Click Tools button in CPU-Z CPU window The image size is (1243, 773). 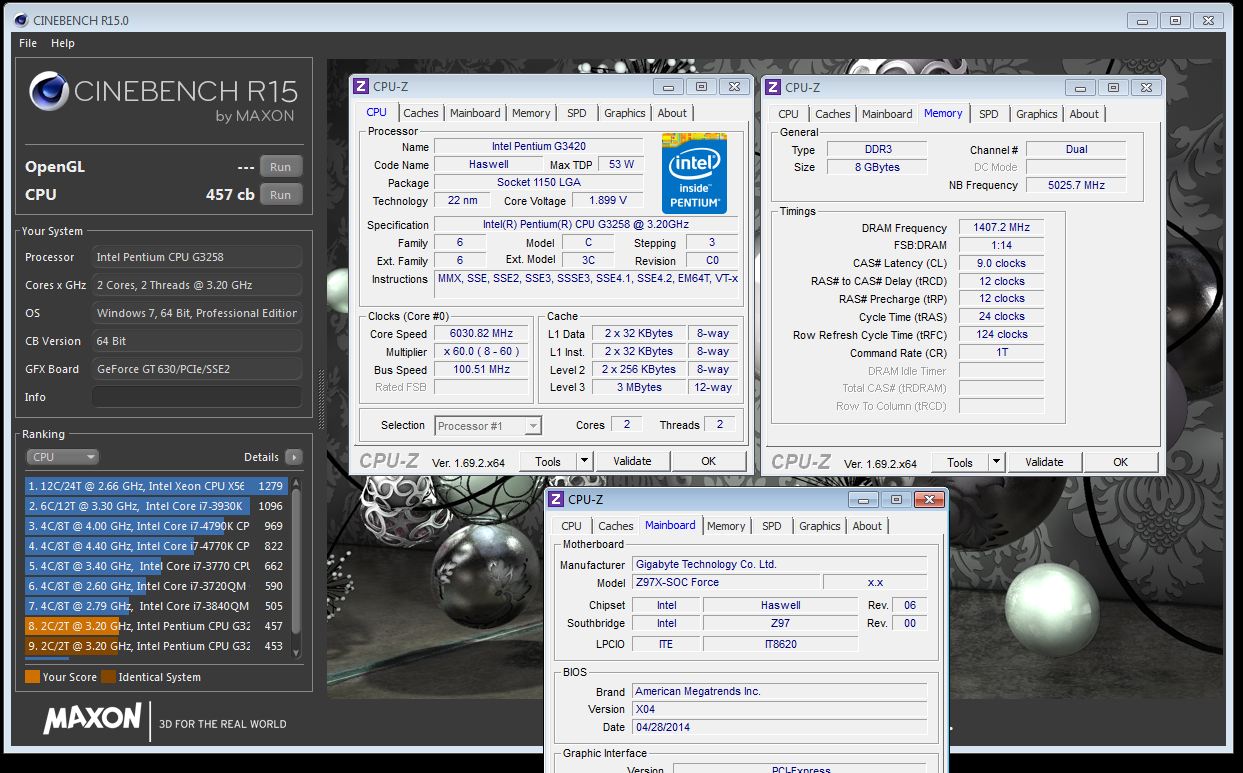tap(548, 461)
